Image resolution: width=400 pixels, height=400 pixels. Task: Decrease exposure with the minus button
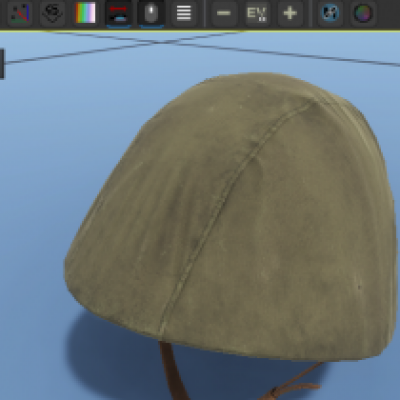[x=224, y=13]
